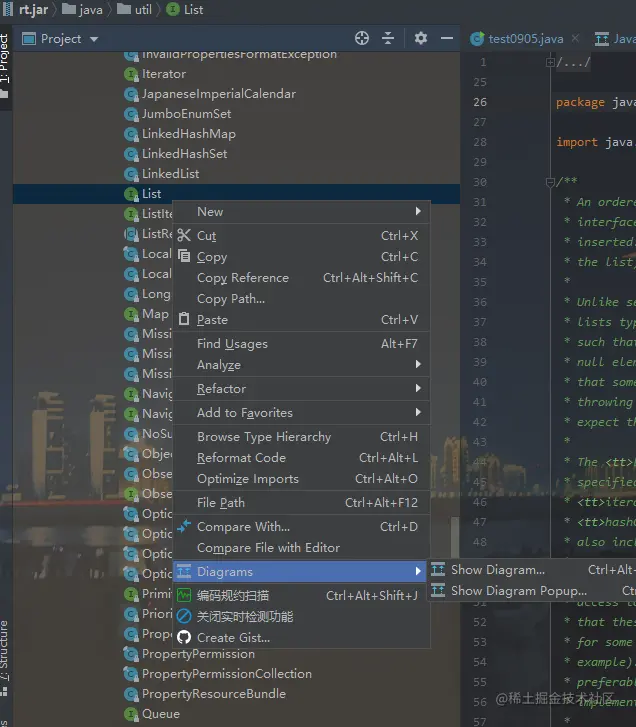Select Map in project tree
636x727 pixels.
[x=155, y=314]
